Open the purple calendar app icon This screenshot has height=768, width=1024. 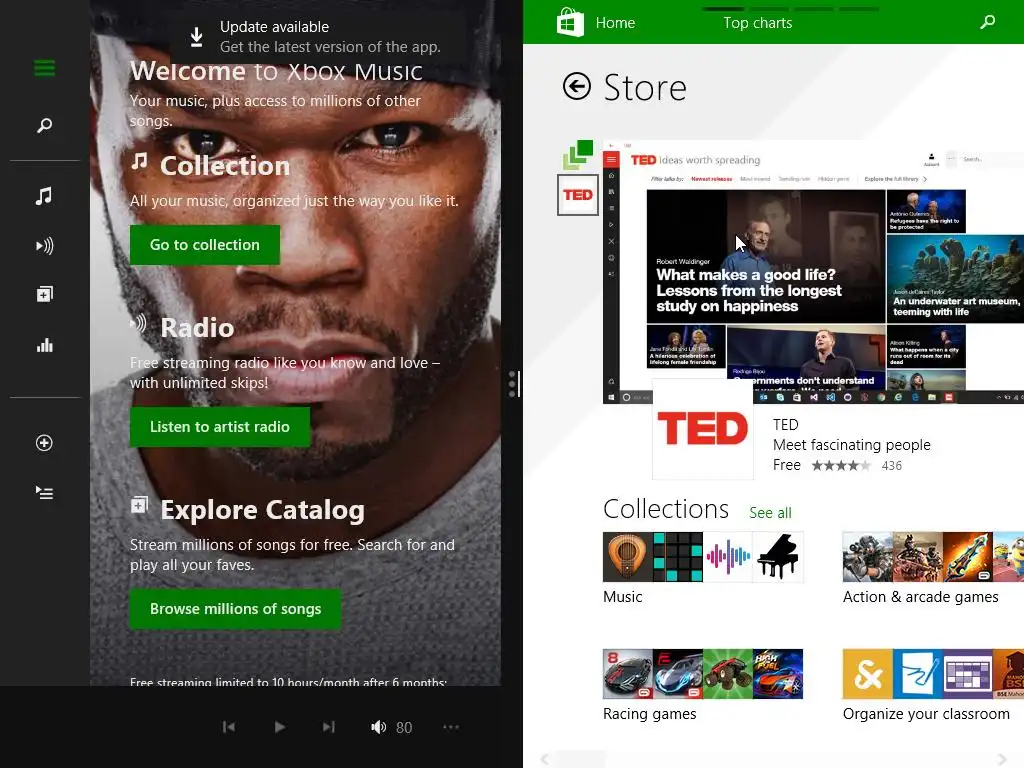pos(968,674)
